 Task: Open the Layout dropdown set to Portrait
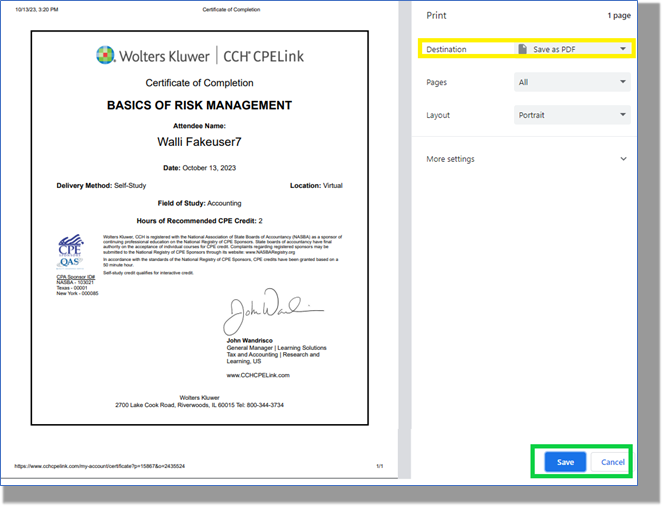point(572,115)
